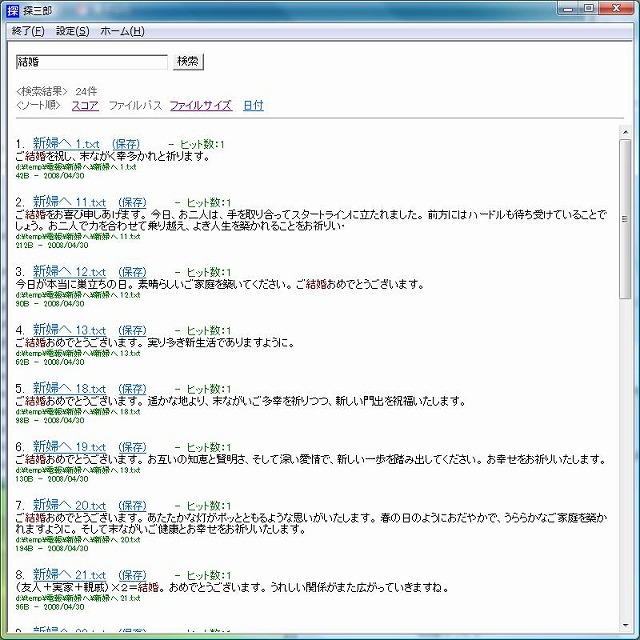Click the 24件 result count text

pyautogui.click(x=87, y=91)
